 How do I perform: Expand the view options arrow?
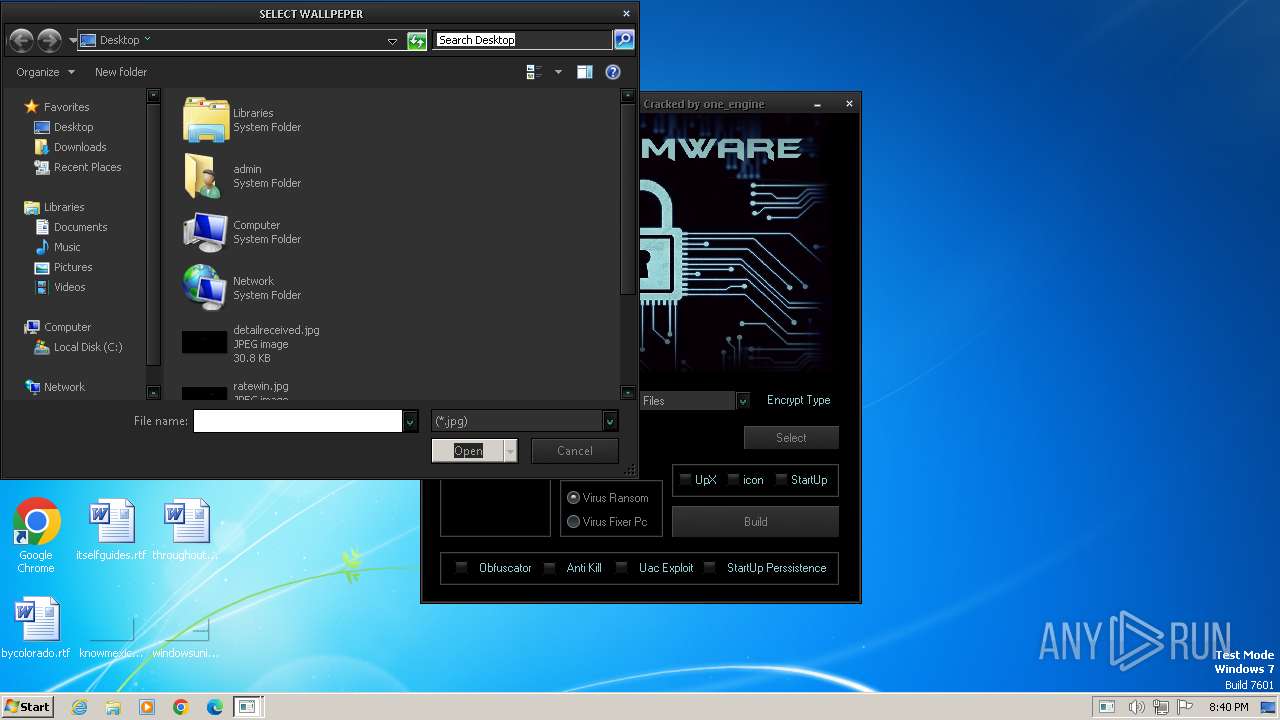(x=557, y=72)
